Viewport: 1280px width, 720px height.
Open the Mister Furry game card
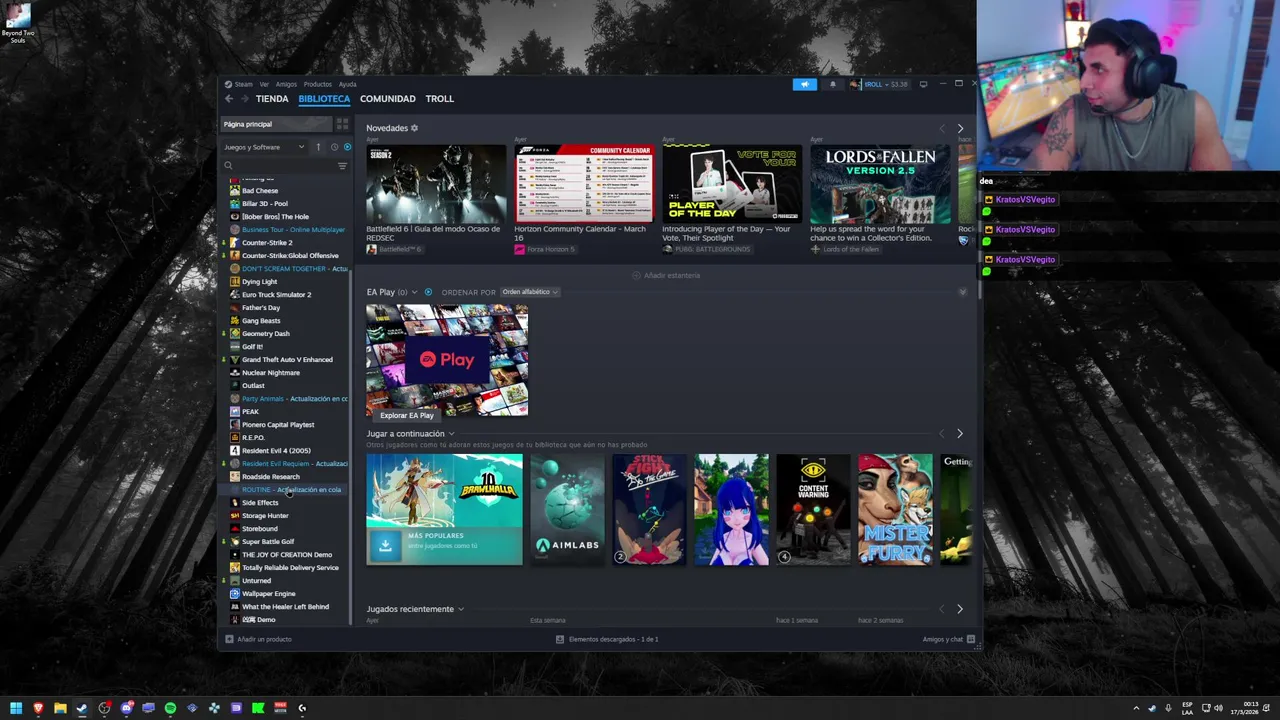pyautogui.click(x=895, y=509)
